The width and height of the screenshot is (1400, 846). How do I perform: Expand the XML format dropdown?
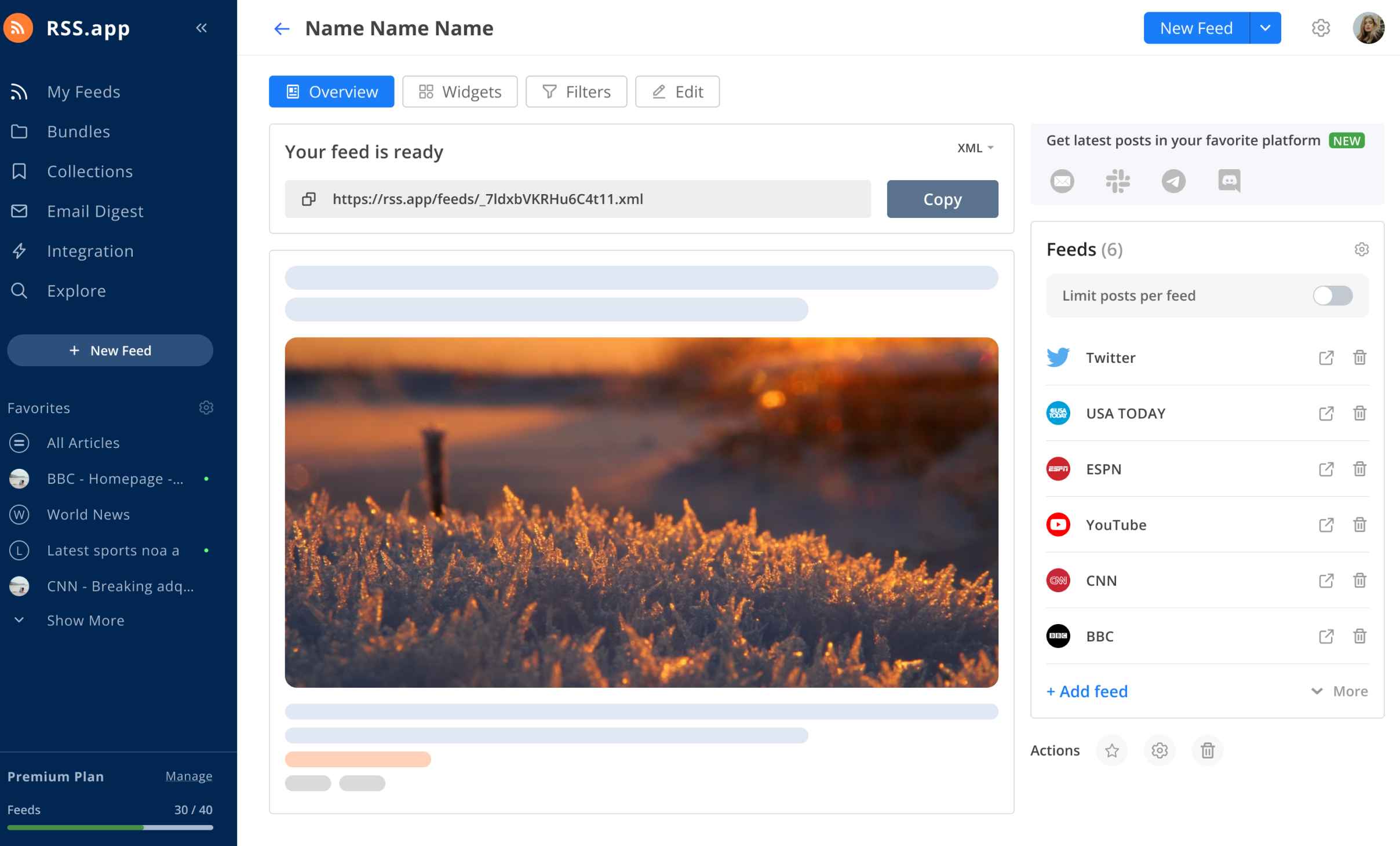point(975,148)
